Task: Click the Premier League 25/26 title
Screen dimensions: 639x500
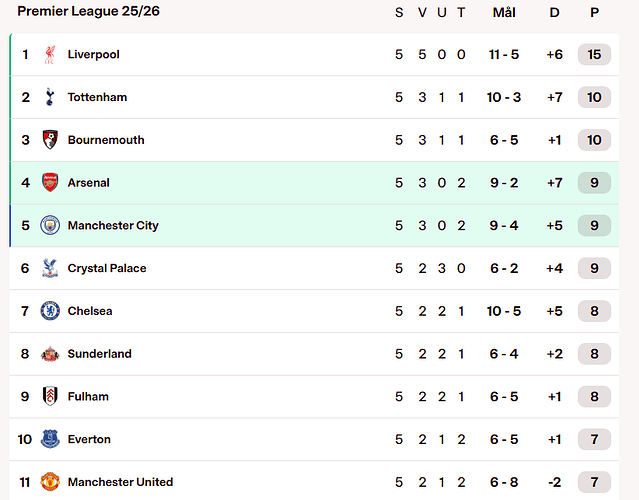Action: coord(88,11)
